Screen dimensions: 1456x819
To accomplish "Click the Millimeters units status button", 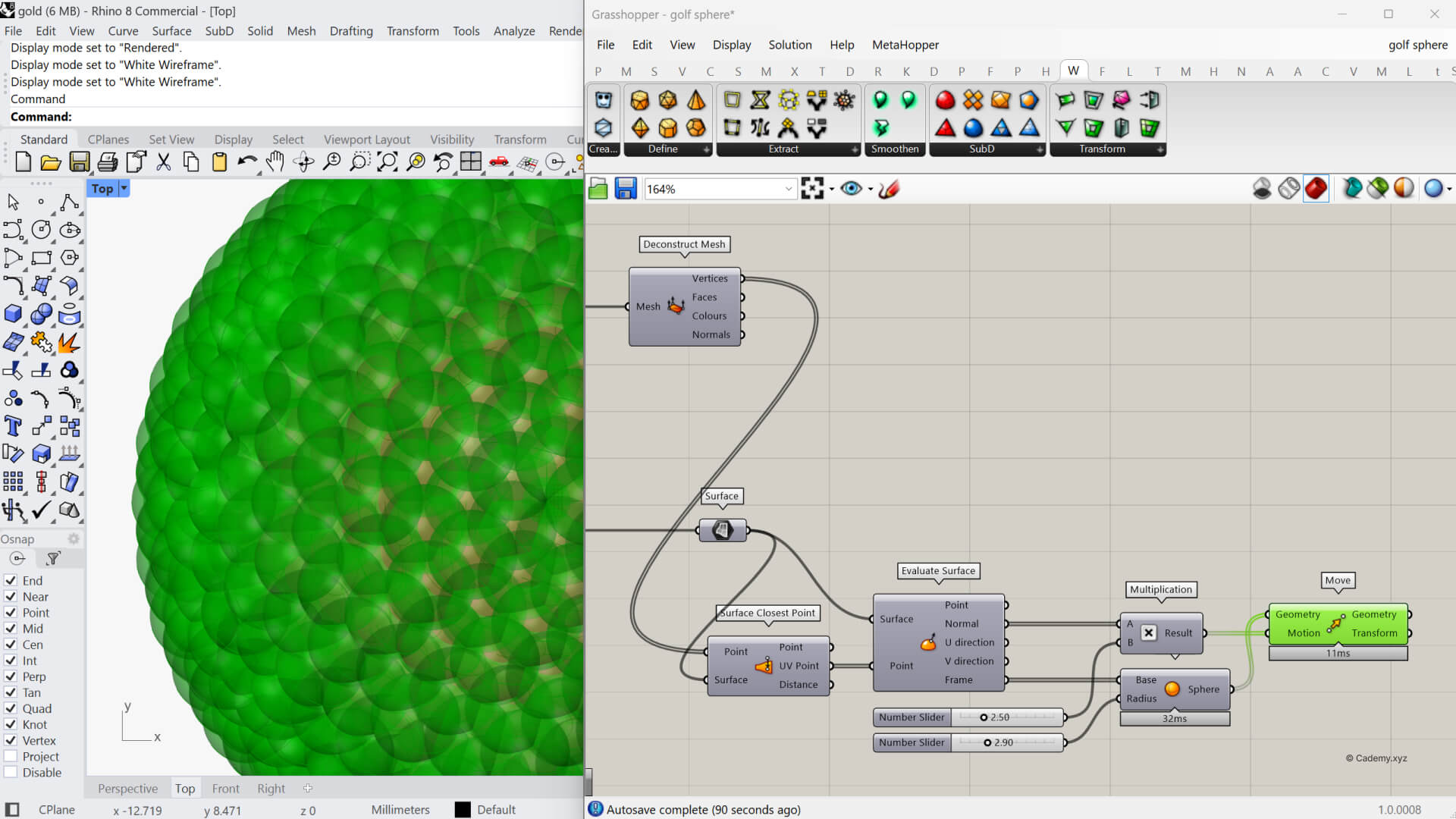I will click(x=400, y=810).
